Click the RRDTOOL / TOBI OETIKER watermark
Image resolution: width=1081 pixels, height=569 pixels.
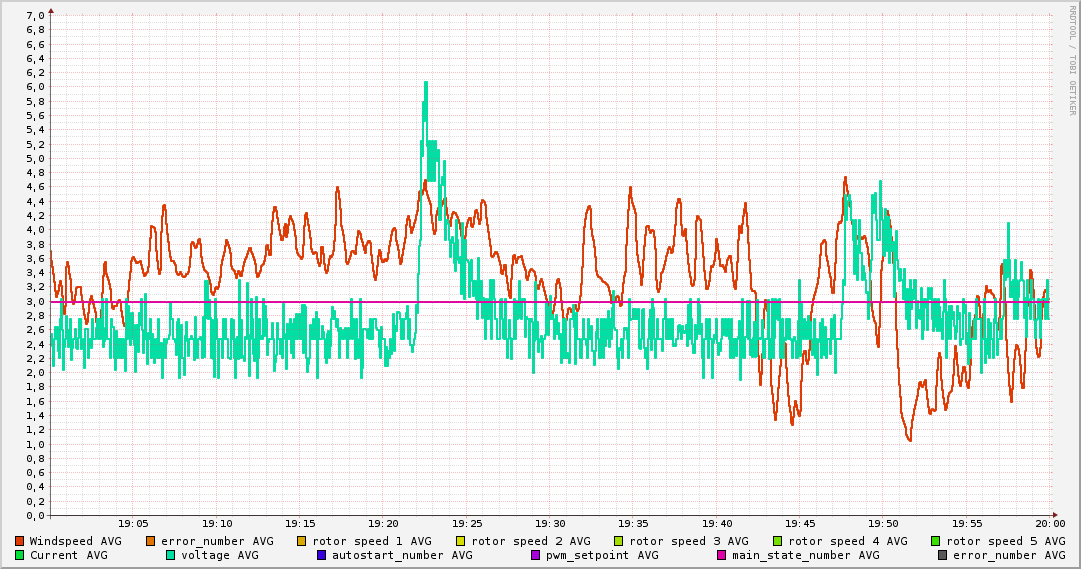[1072, 60]
